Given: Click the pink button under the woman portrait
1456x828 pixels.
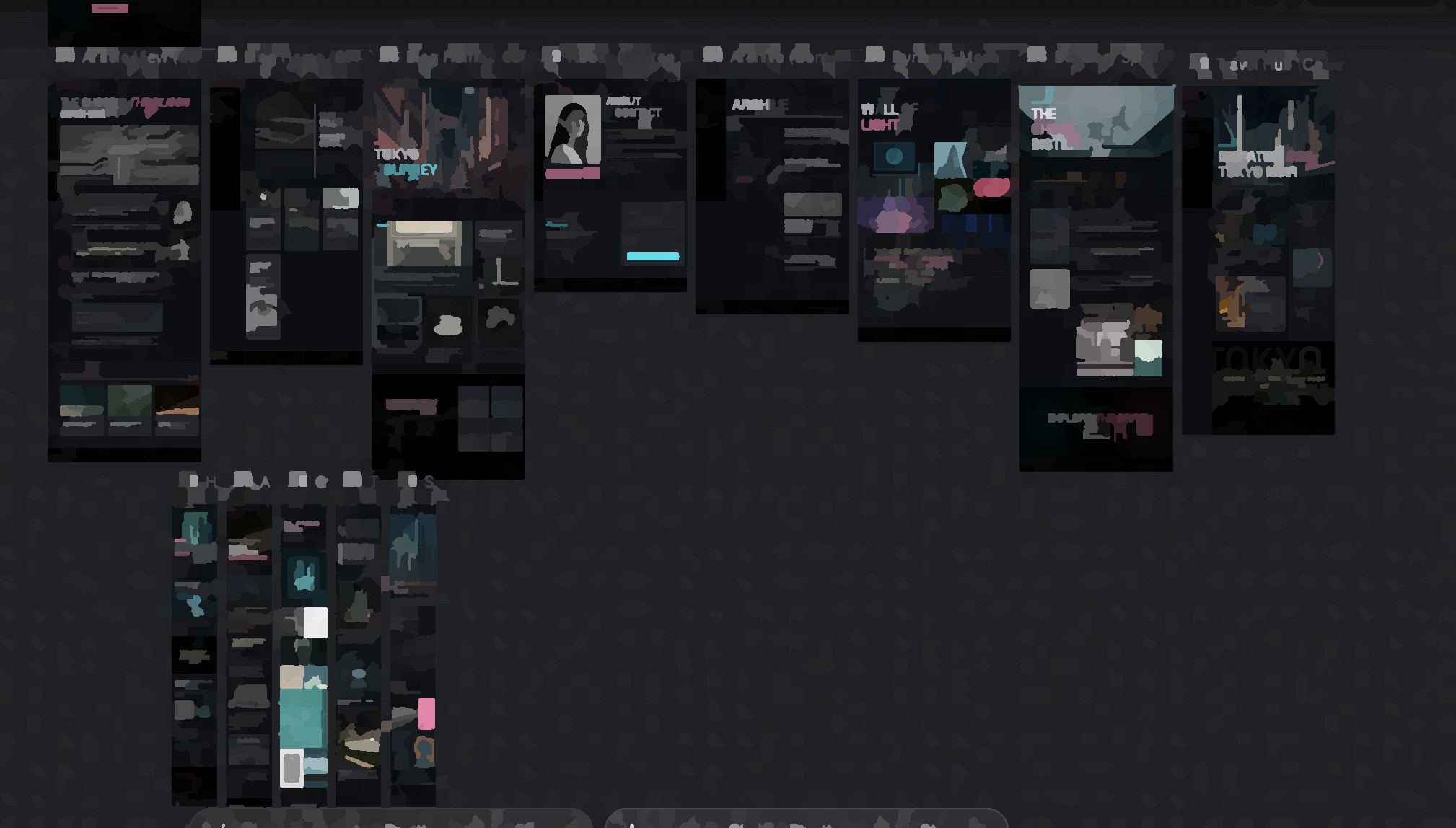Looking at the screenshot, I should pyautogui.click(x=572, y=173).
